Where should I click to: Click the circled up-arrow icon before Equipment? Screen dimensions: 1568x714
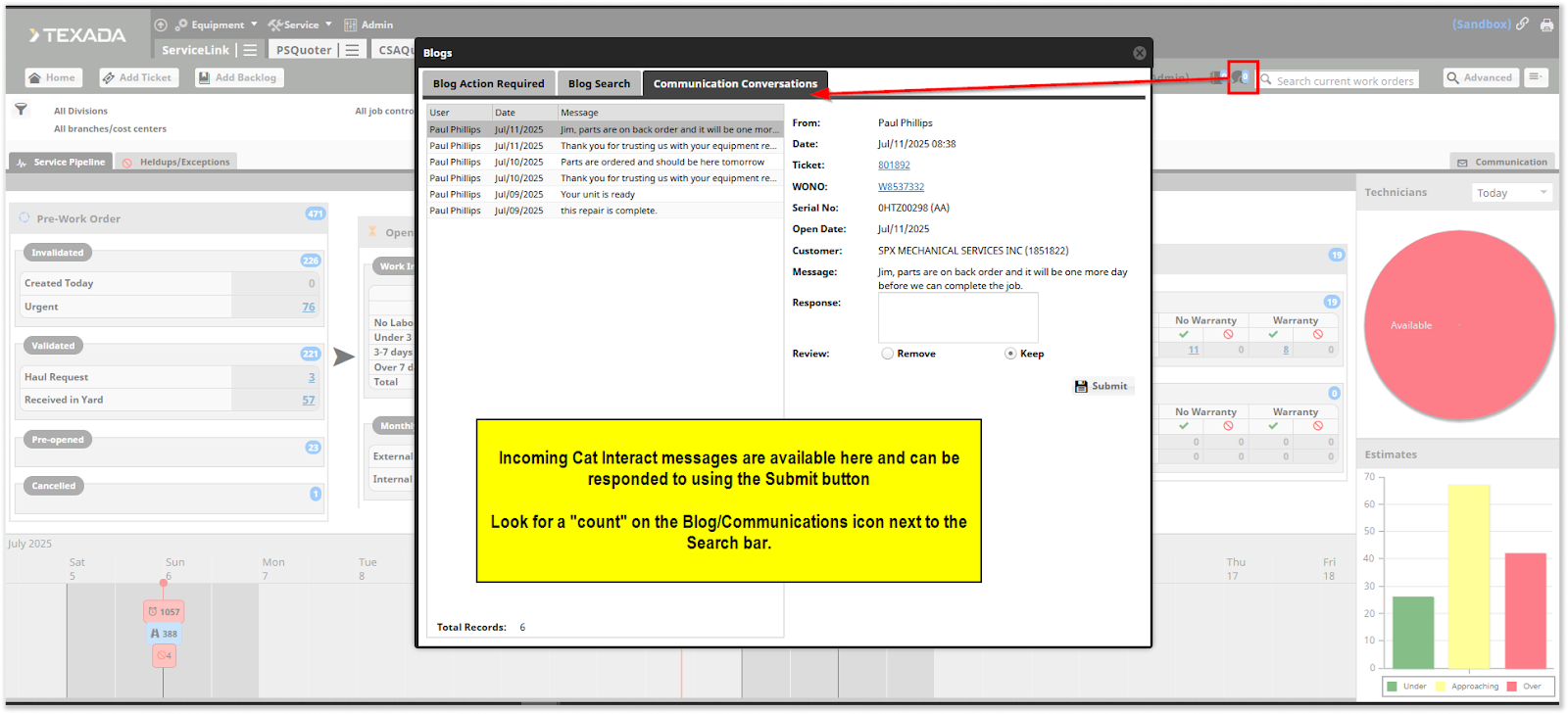coord(161,24)
